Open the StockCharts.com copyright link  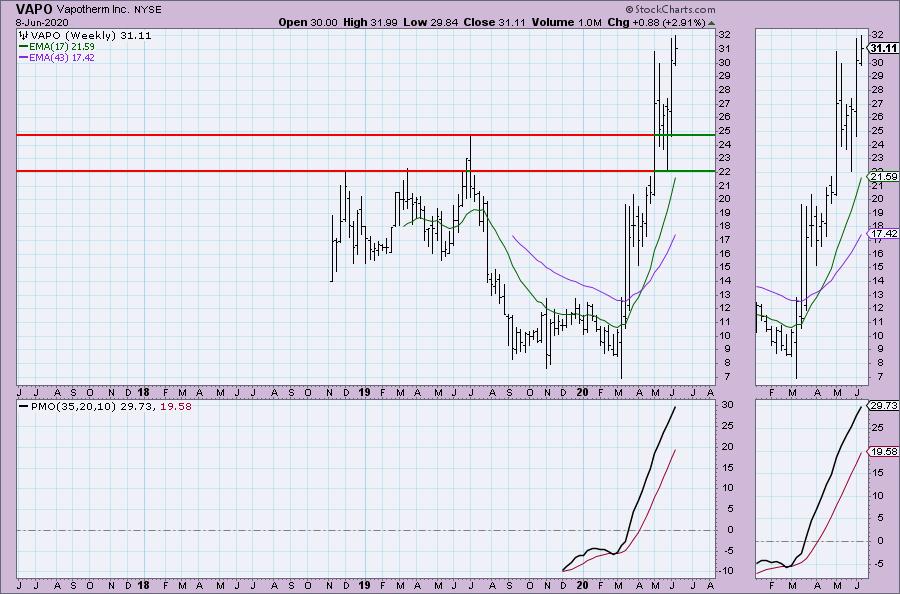point(670,9)
